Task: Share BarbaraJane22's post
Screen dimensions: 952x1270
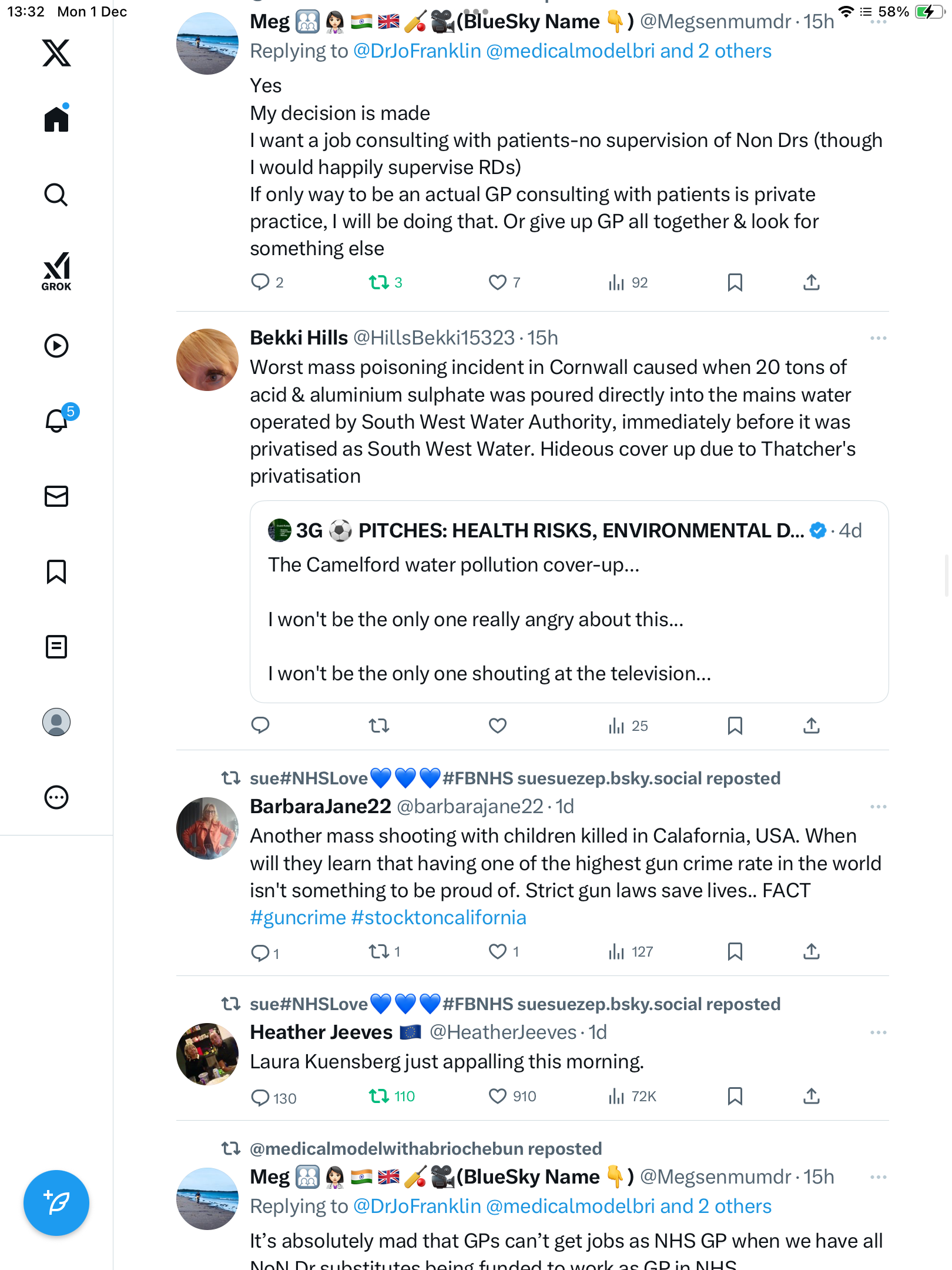Action: (x=811, y=952)
